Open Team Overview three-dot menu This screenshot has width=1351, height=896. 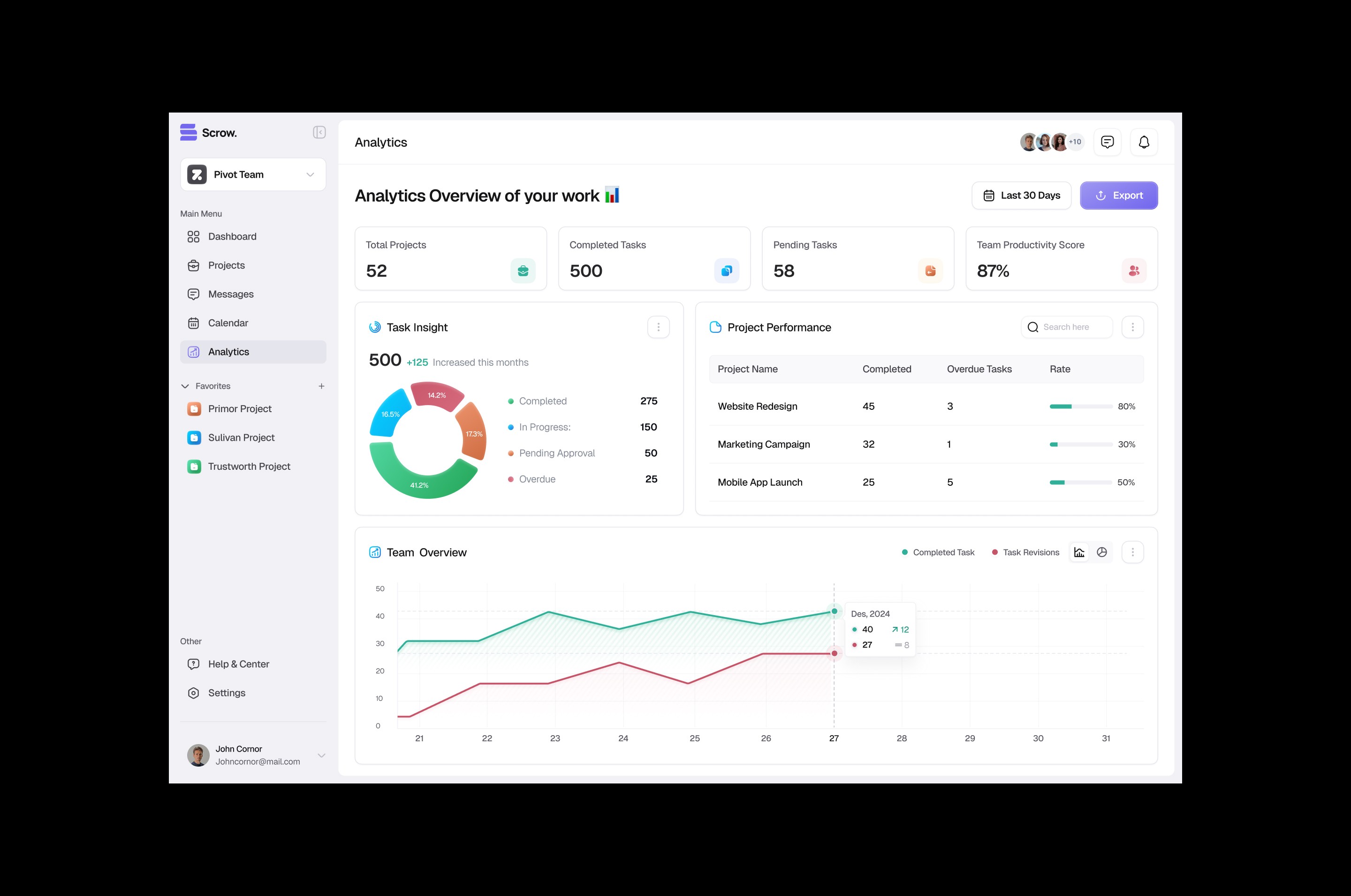[x=1132, y=552]
